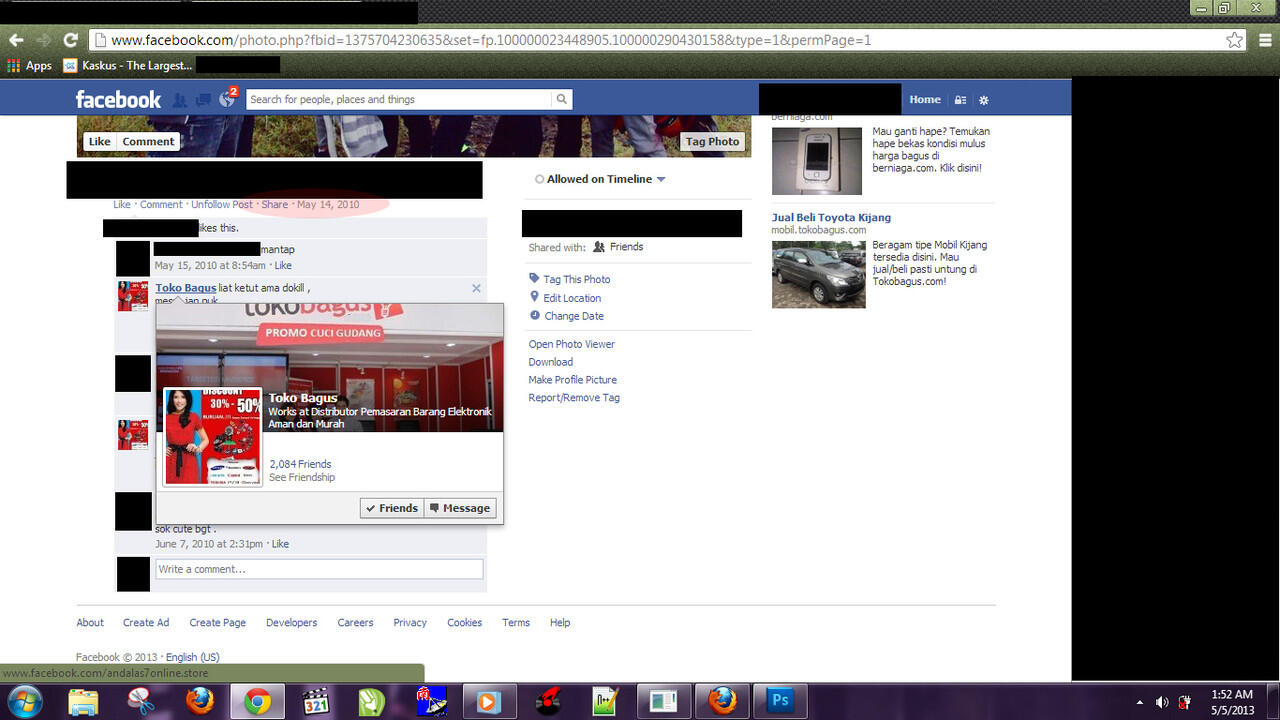This screenshot has width=1280, height=720.
Task: Click the search magnifier button
Action: click(563, 99)
